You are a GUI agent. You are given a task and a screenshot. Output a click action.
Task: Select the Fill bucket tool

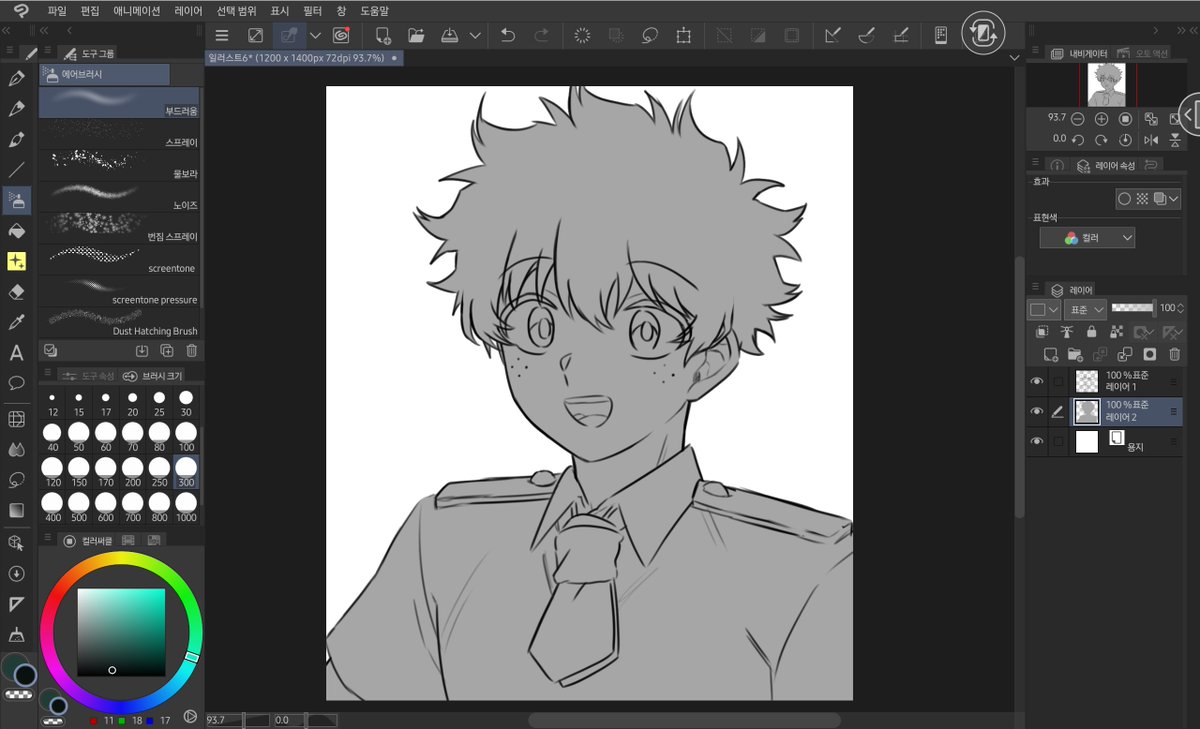16,231
